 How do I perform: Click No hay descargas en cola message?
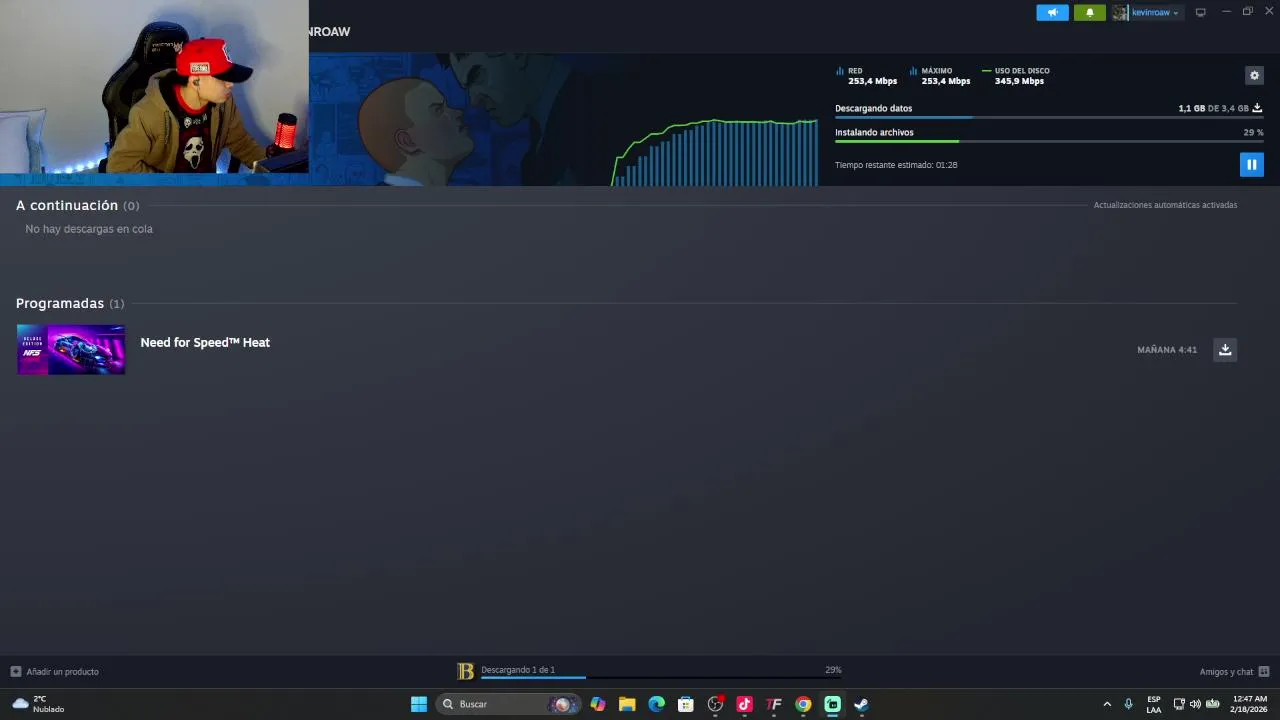pos(89,229)
